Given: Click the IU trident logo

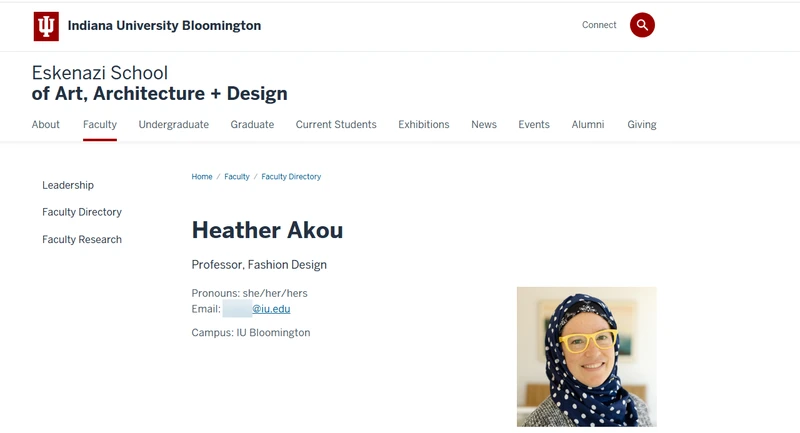Looking at the screenshot, I should click(x=46, y=26).
